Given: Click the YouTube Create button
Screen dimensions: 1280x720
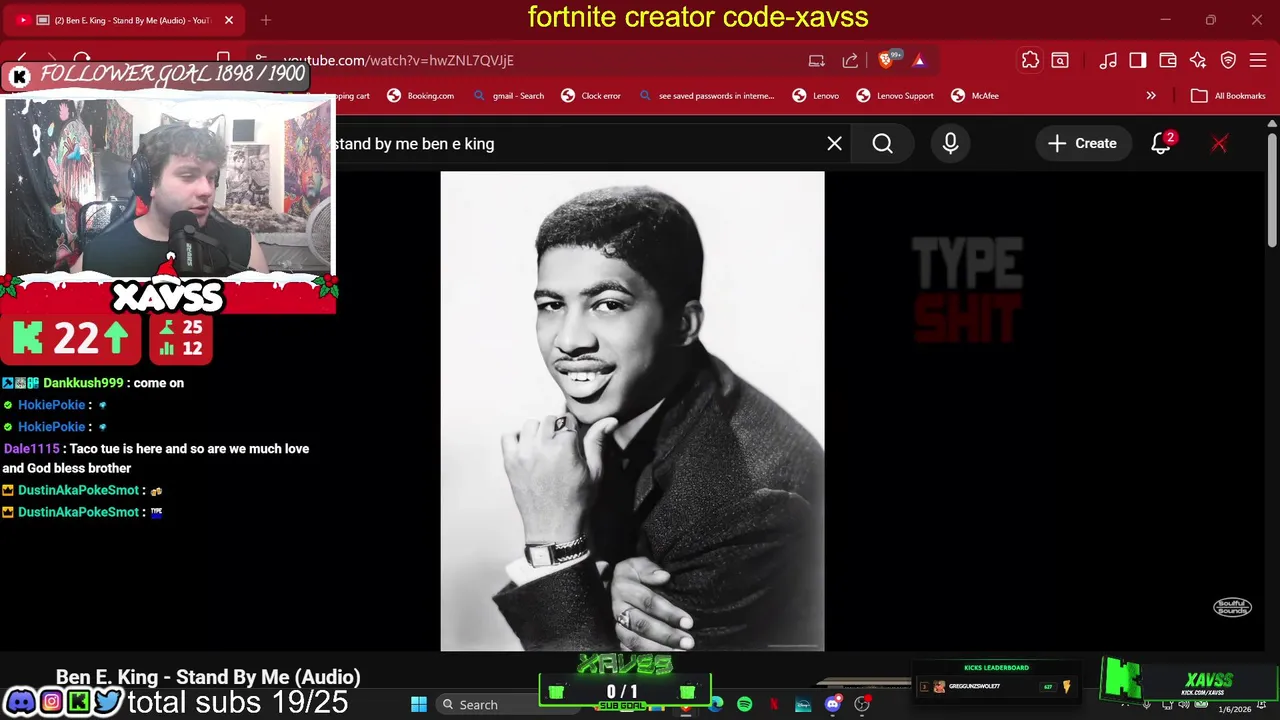Looking at the screenshot, I should coord(1082,144).
